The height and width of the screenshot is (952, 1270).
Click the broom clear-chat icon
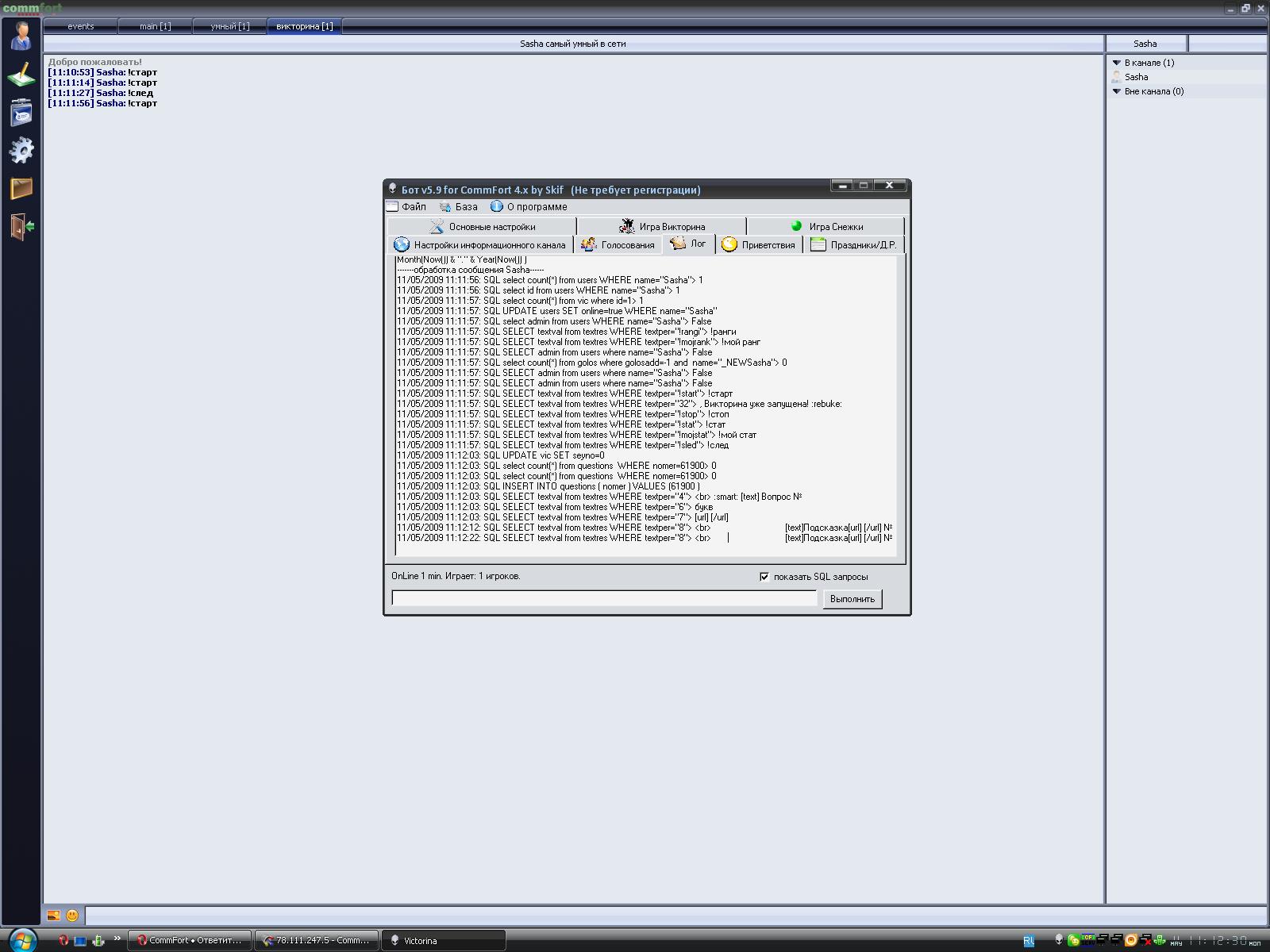pyautogui.click(x=21, y=75)
